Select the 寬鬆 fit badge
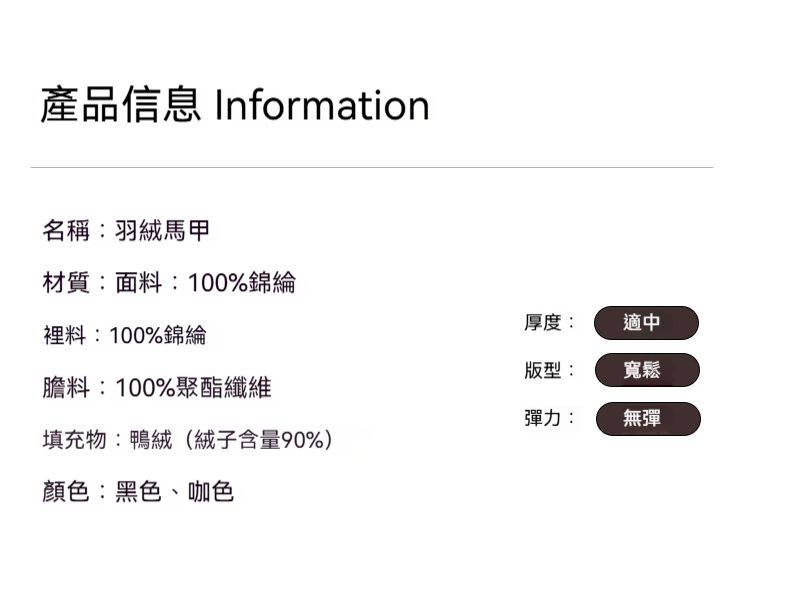Screen dimensions: 790x603 point(647,370)
